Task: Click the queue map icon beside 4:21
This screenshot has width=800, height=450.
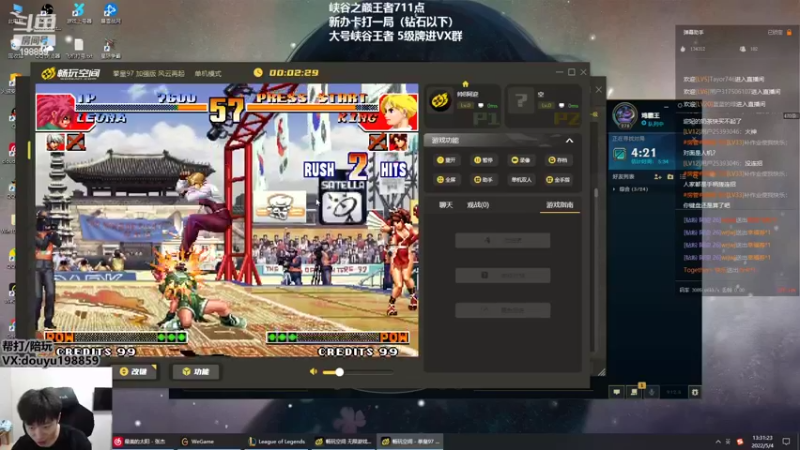Action: [x=619, y=154]
